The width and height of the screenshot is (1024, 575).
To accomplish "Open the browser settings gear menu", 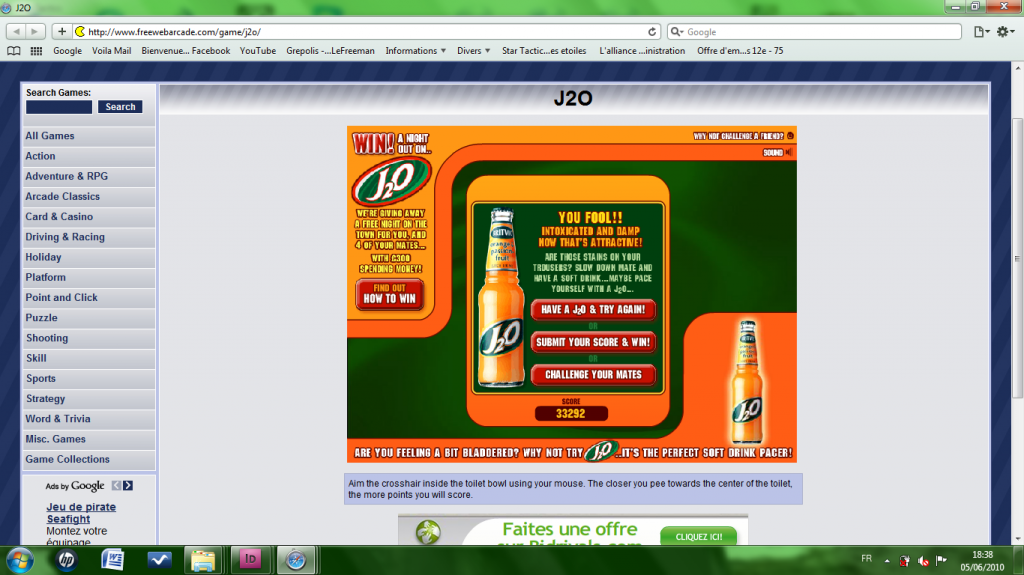I will [x=1005, y=31].
